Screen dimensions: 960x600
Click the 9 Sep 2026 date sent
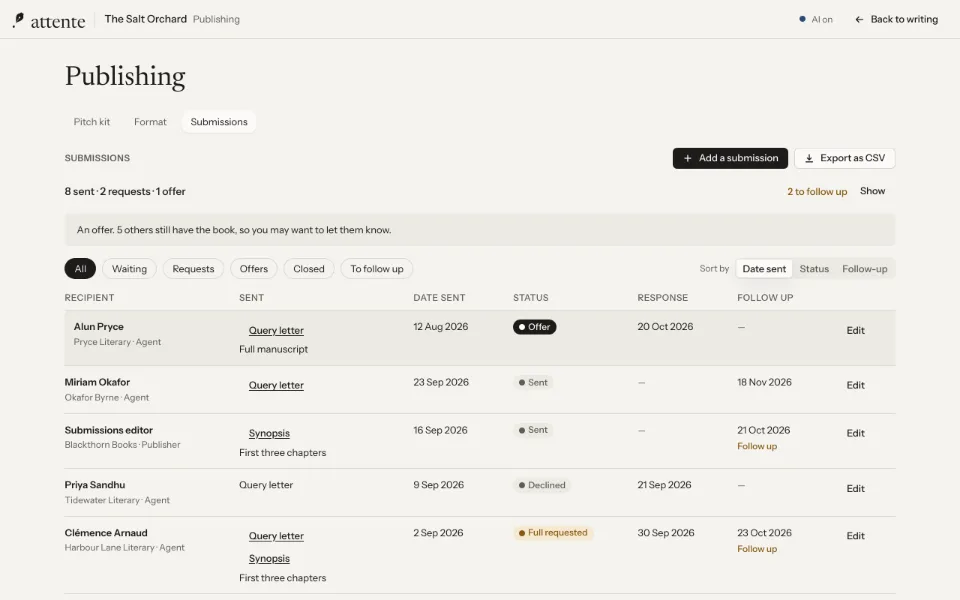[x=438, y=485]
